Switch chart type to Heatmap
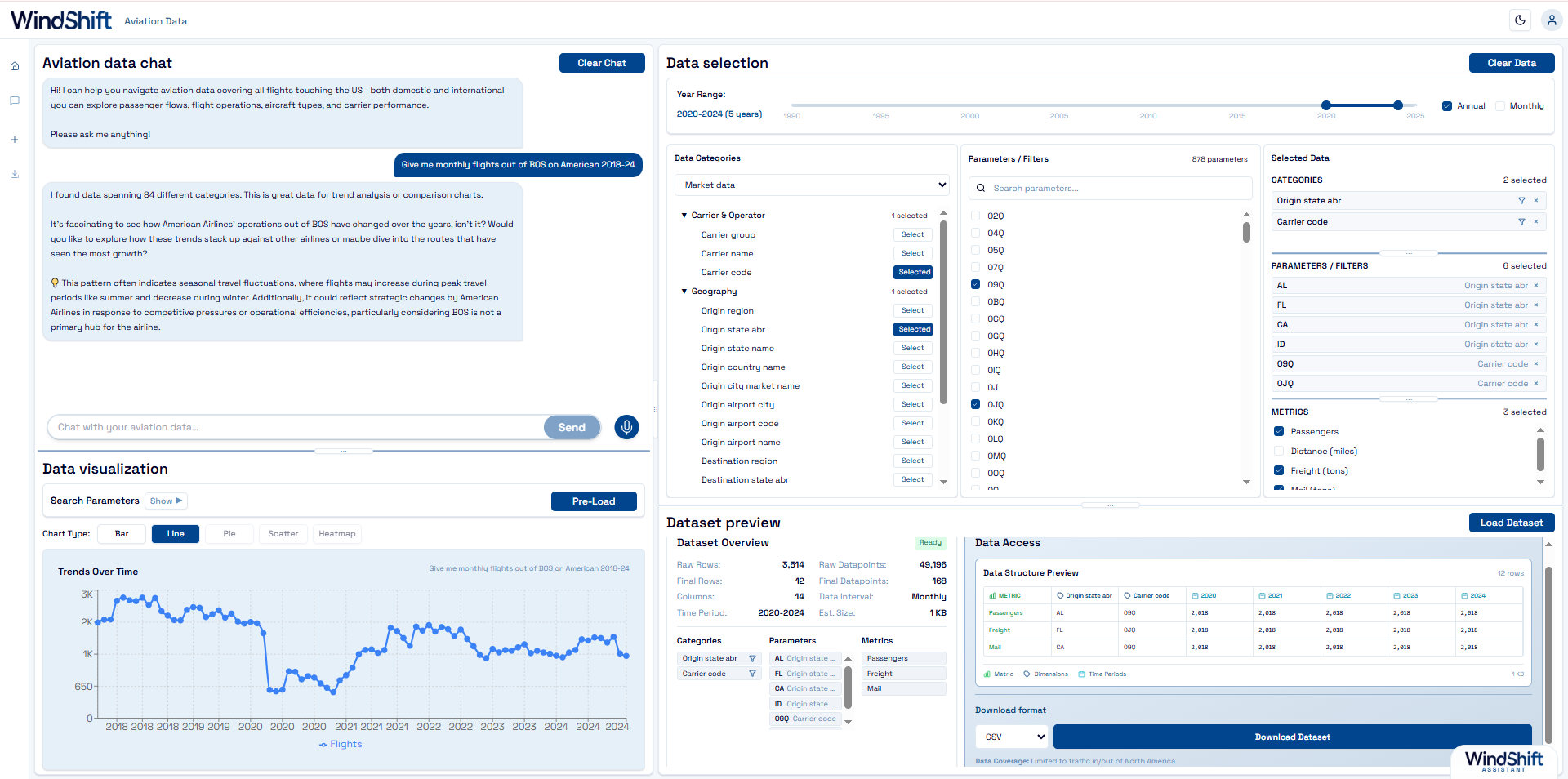1568x779 pixels. click(336, 533)
